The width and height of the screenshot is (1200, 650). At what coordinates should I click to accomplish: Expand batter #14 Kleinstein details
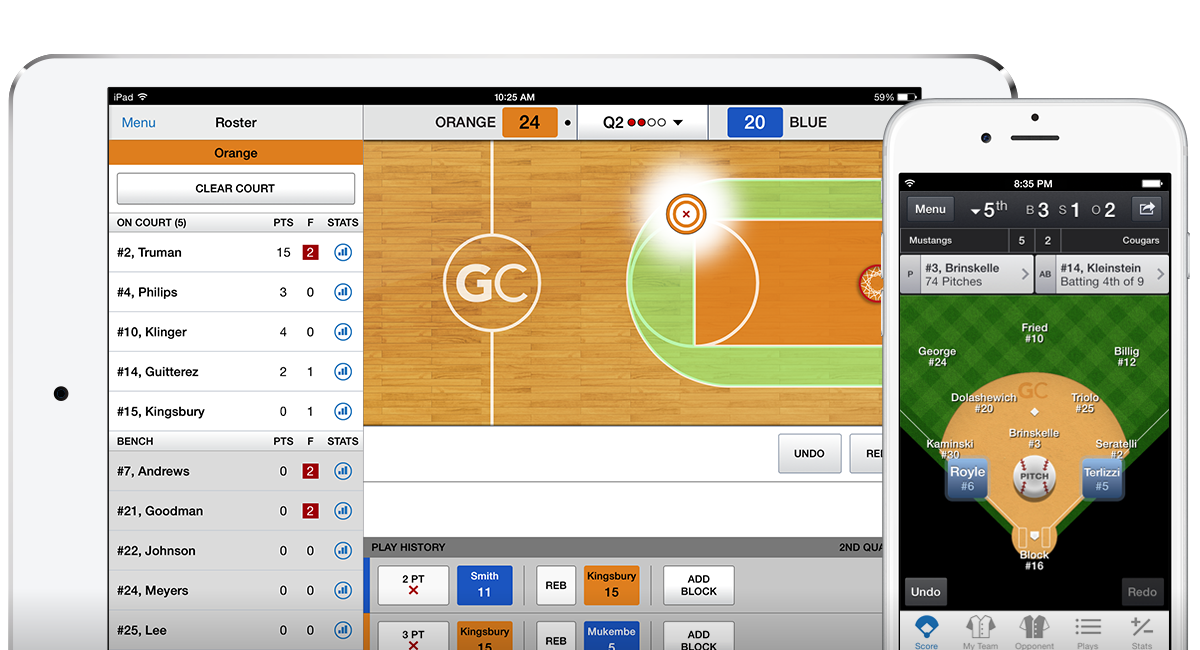1101,274
